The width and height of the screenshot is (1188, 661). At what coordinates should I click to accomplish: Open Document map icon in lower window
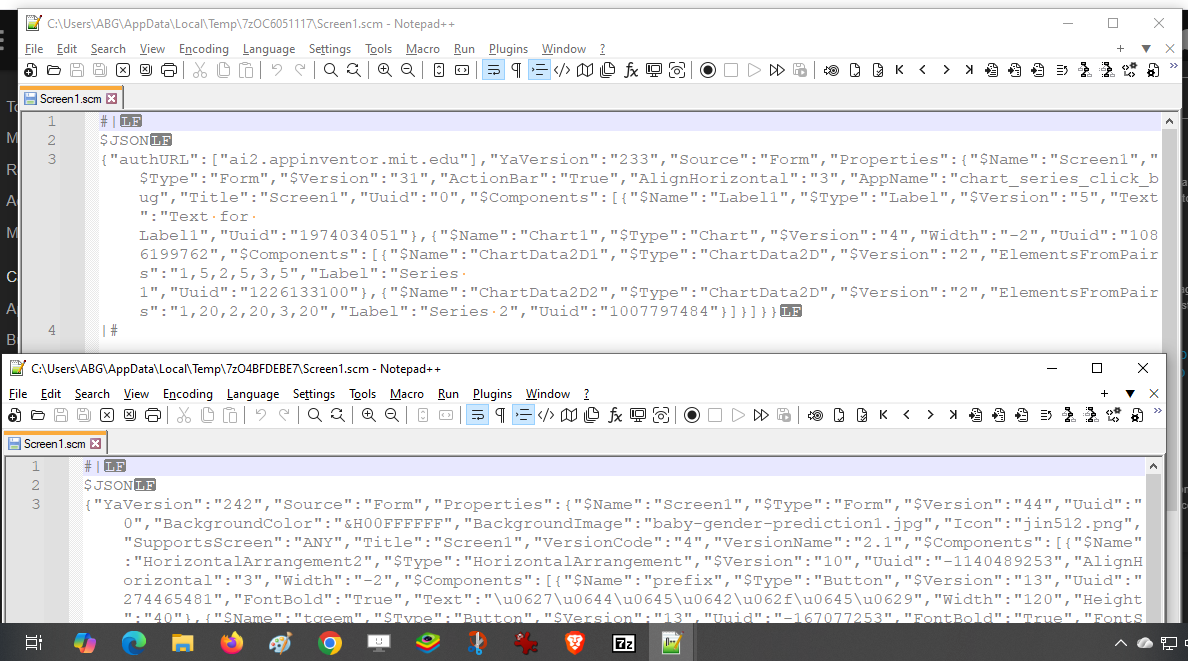pos(569,415)
